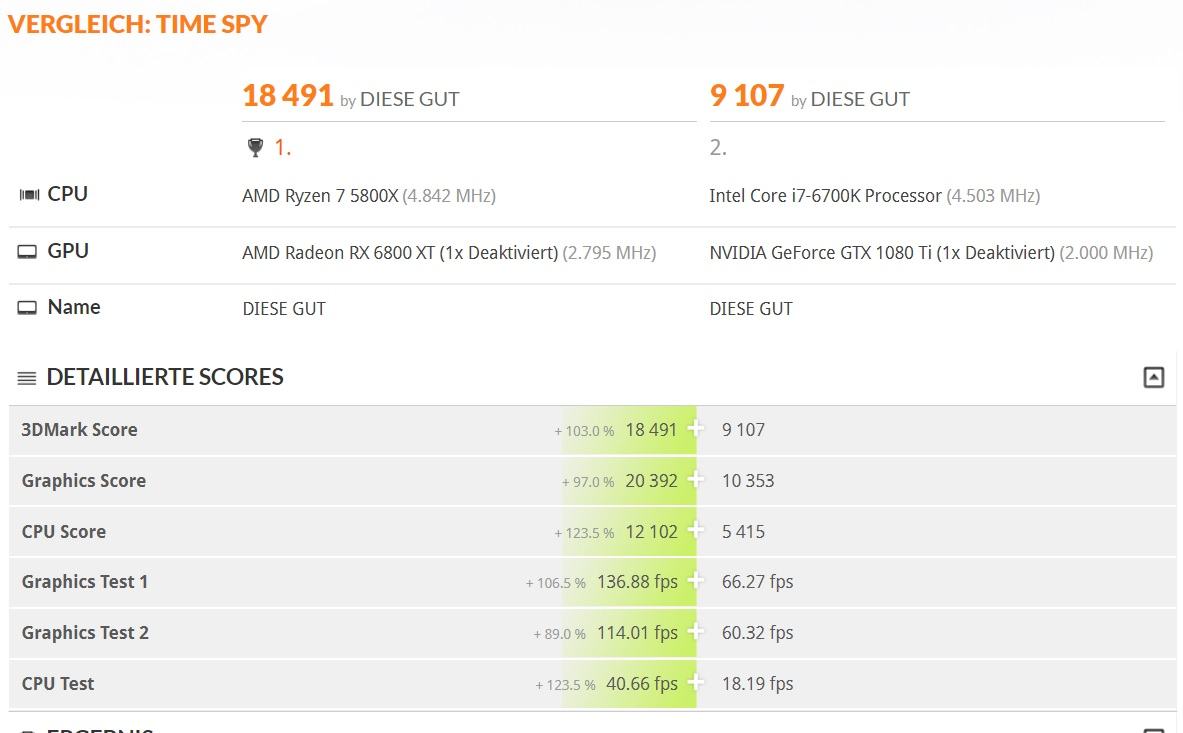
Task: Open the 9 107 score result
Action: [746, 96]
